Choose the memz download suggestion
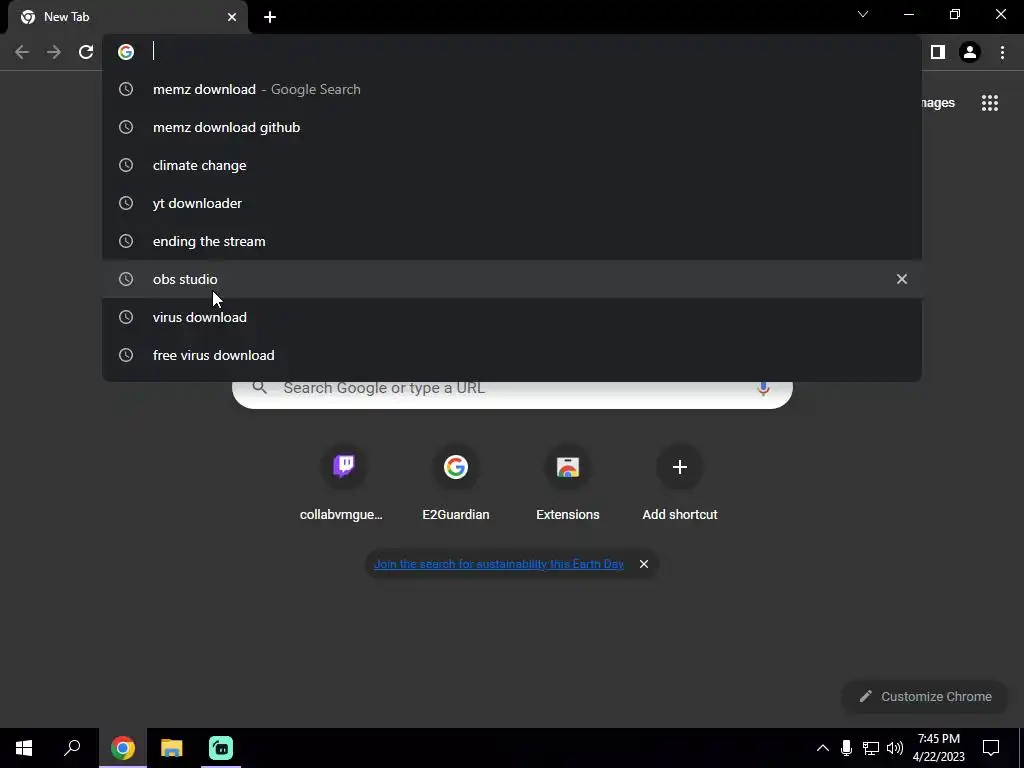This screenshot has height=768, width=1024. coord(512,89)
